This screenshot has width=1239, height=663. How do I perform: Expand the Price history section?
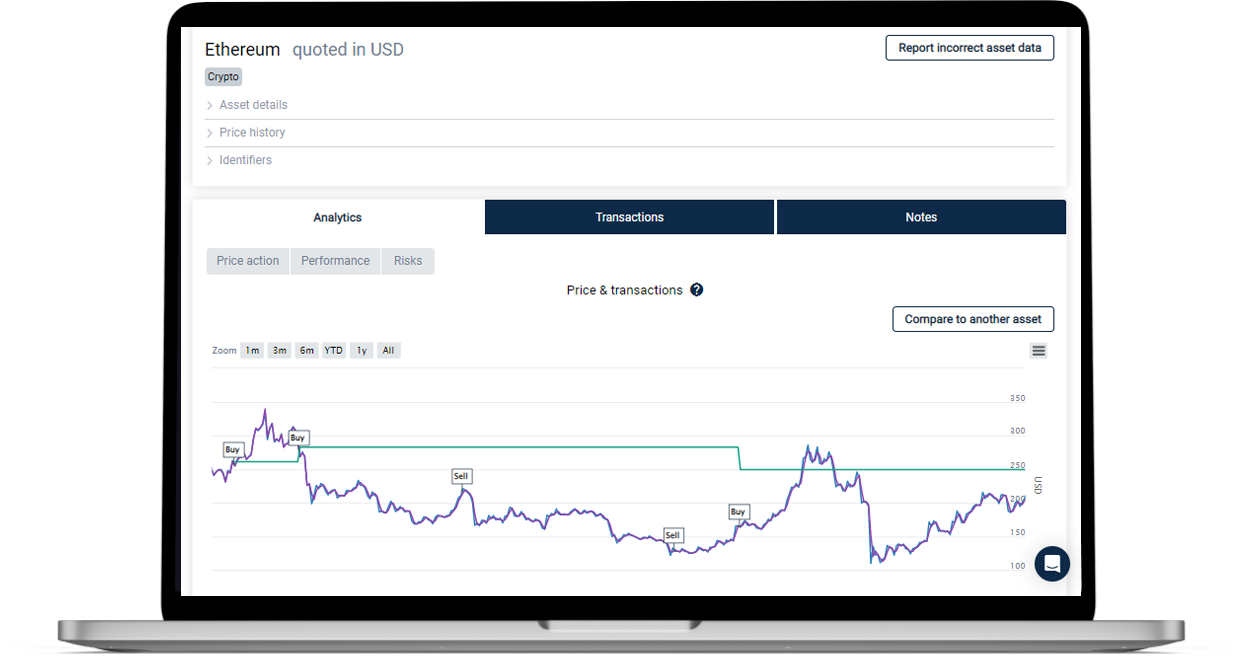click(629, 133)
